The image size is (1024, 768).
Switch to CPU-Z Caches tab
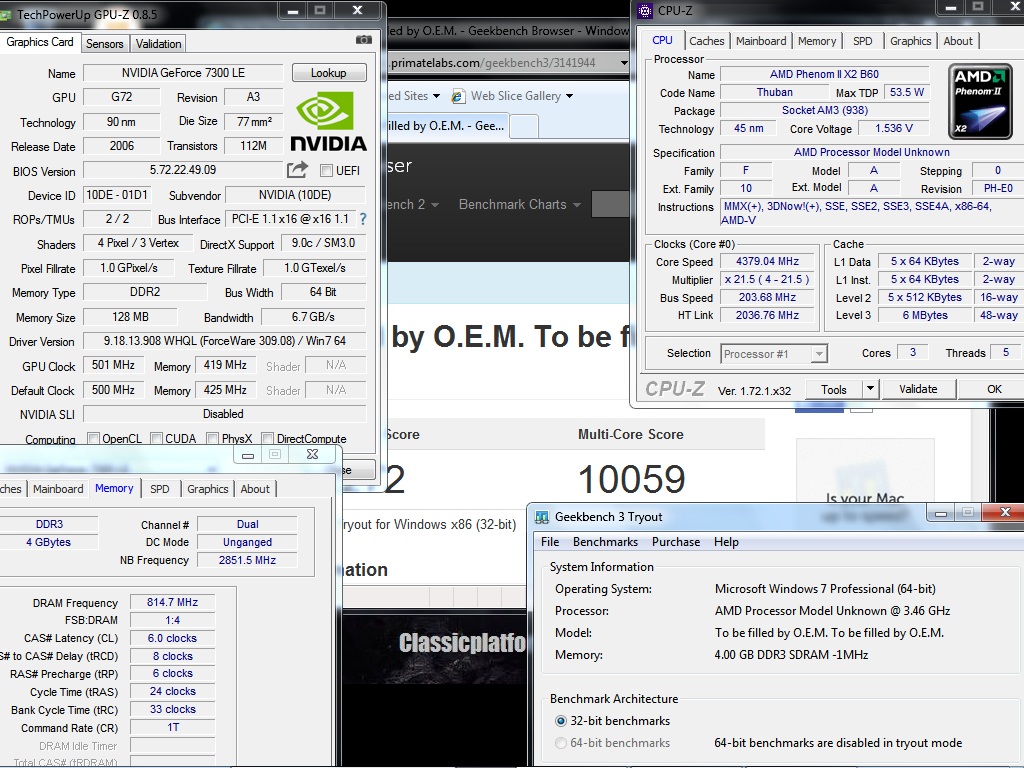(707, 40)
